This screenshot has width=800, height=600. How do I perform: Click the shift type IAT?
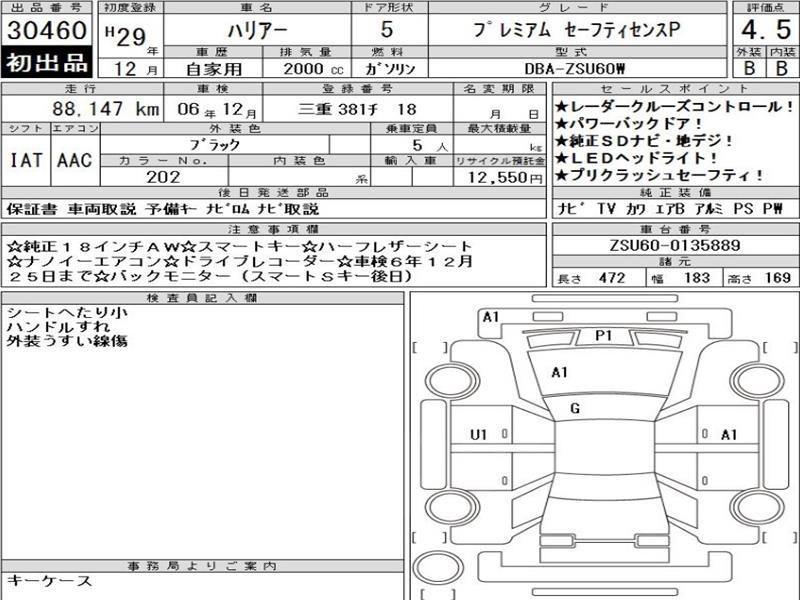coord(26,160)
